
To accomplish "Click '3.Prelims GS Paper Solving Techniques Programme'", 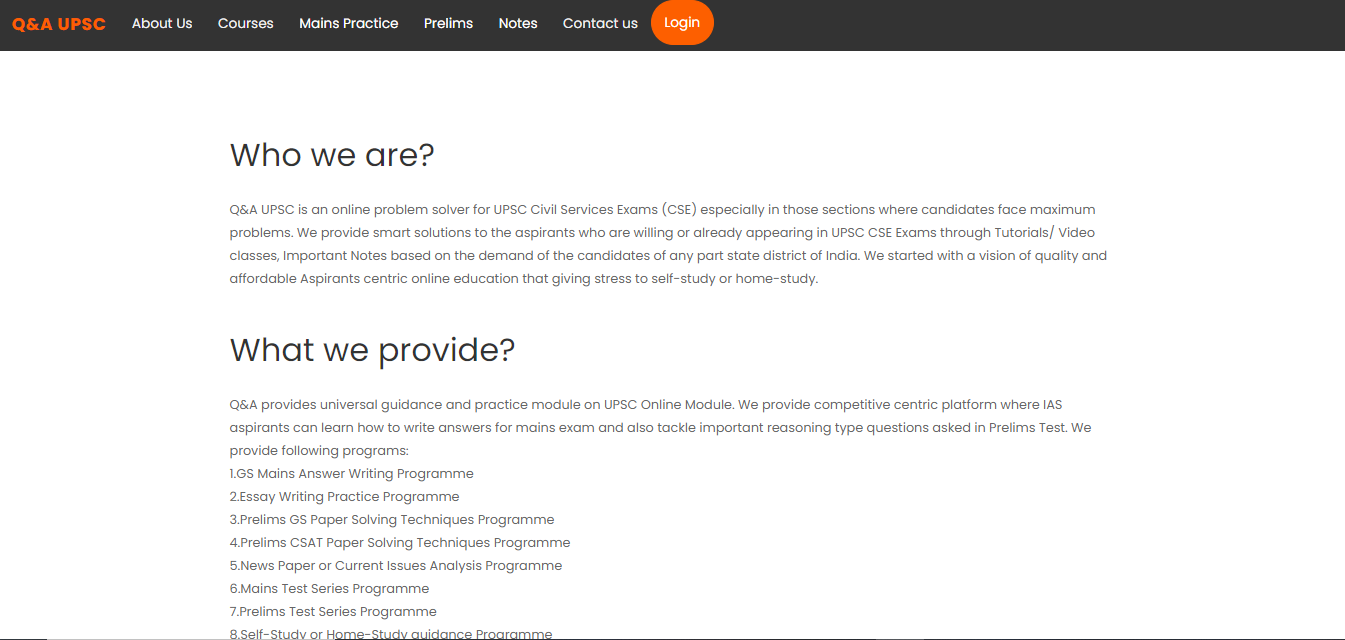I will (x=392, y=520).
